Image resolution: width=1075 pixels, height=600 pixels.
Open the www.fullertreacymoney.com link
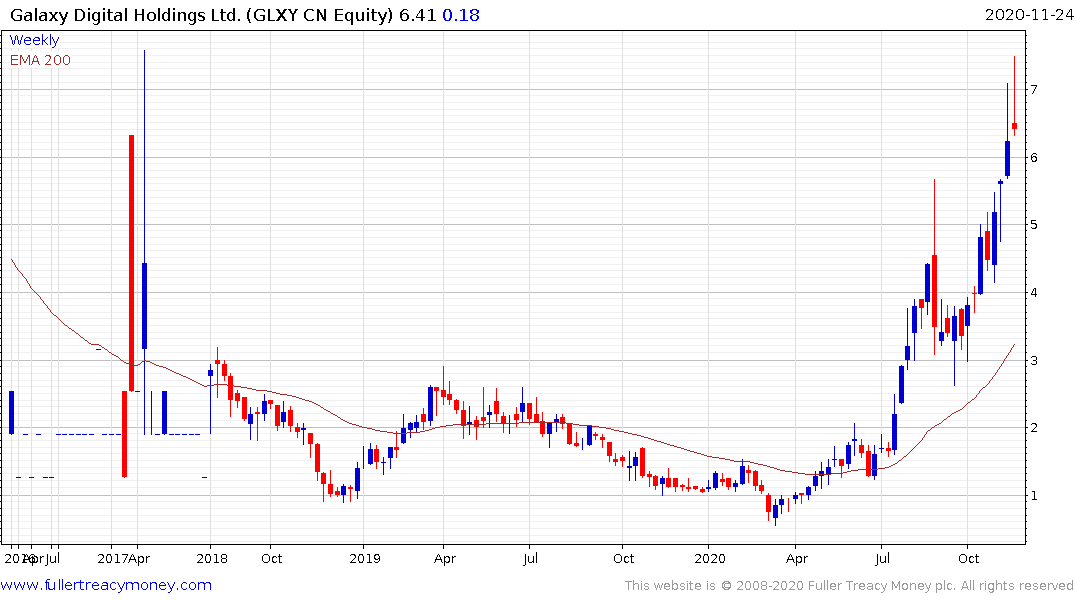coord(106,585)
